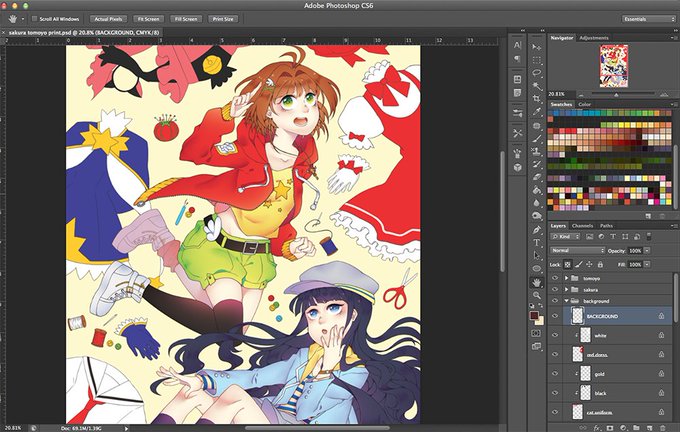
Task: Delete layer with Layers trash icon
Action: pyautogui.click(x=662, y=428)
